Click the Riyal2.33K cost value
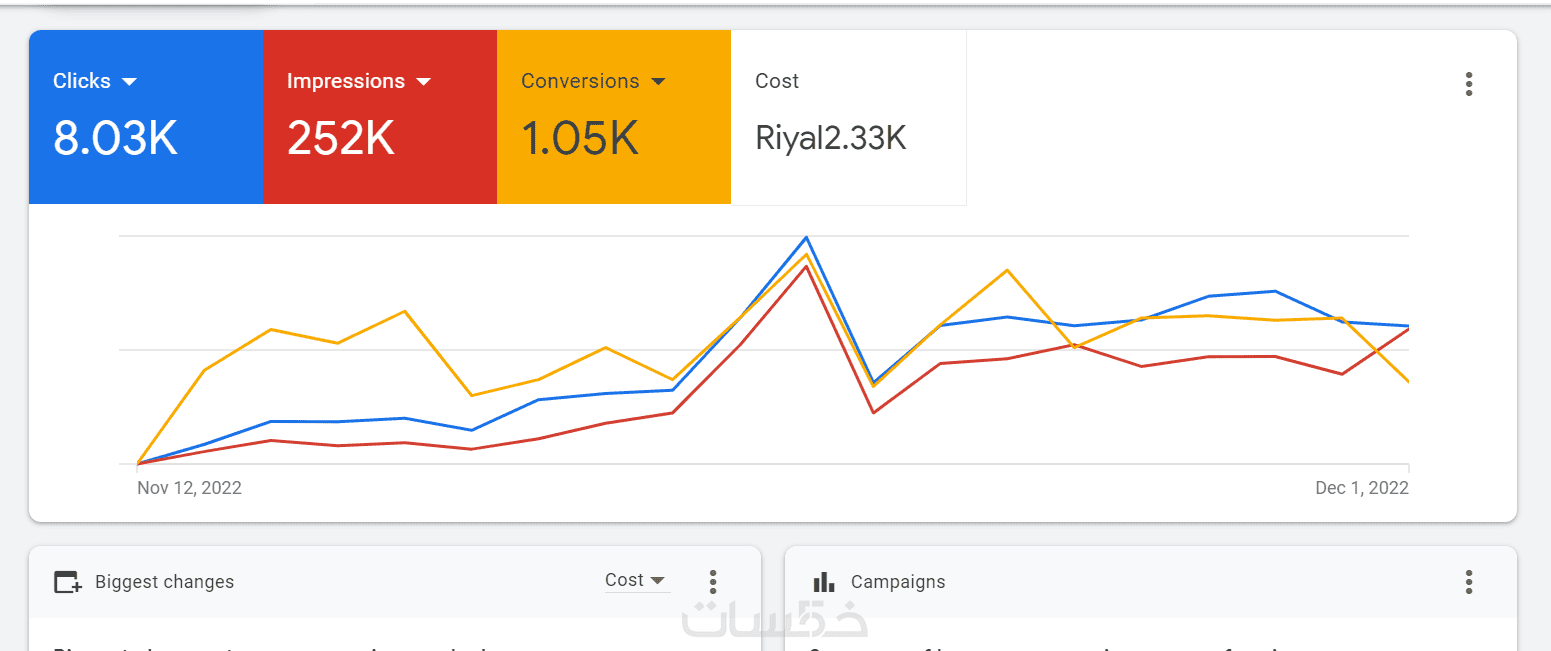 pyautogui.click(x=831, y=138)
